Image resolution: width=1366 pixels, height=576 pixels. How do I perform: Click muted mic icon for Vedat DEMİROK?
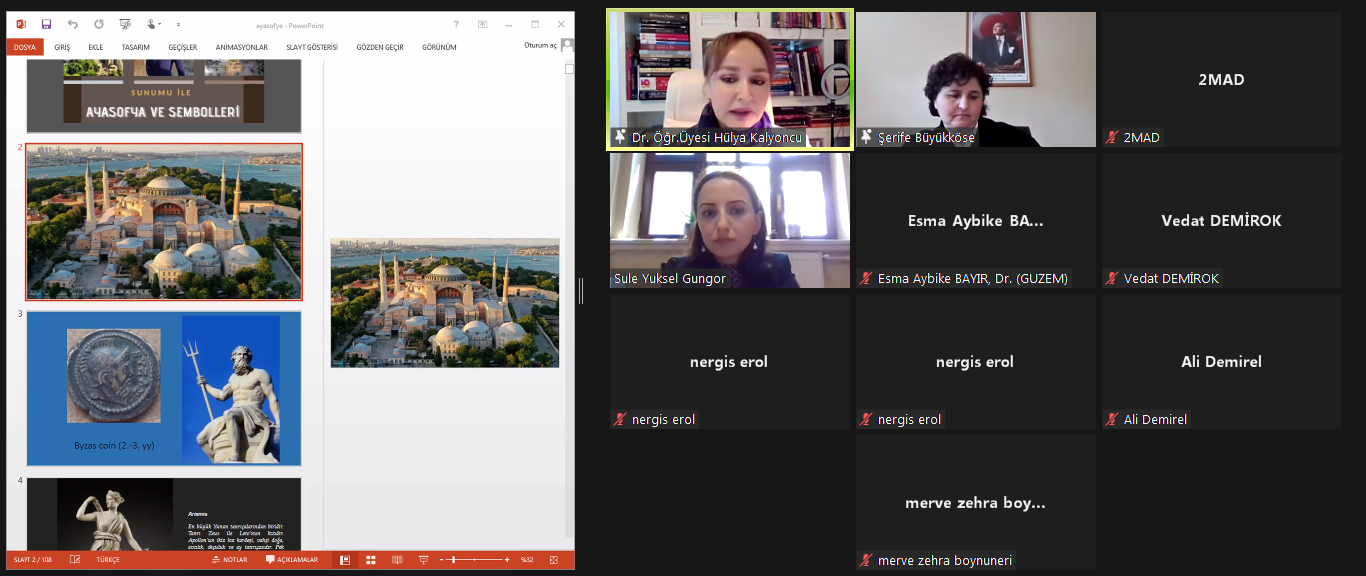1111,278
